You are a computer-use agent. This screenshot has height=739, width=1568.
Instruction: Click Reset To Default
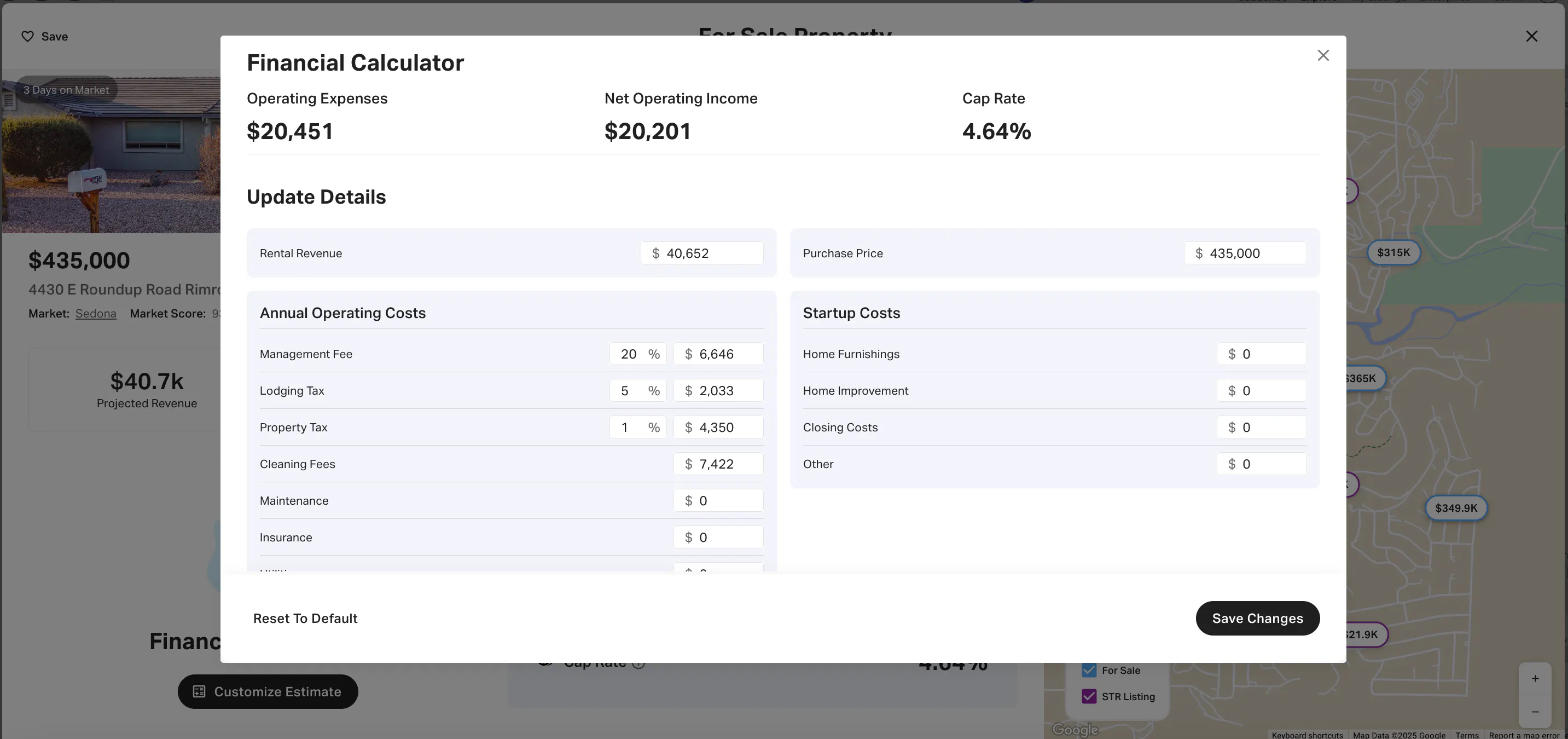[x=305, y=619]
